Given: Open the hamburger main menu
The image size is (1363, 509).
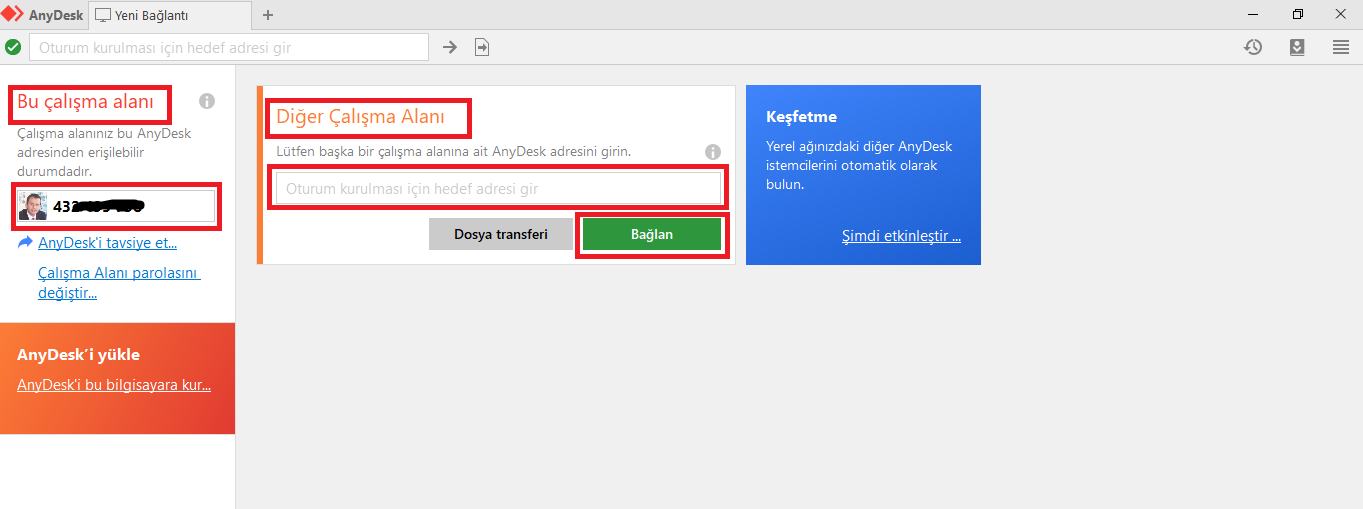Looking at the screenshot, I should [x=1341, y=47].
